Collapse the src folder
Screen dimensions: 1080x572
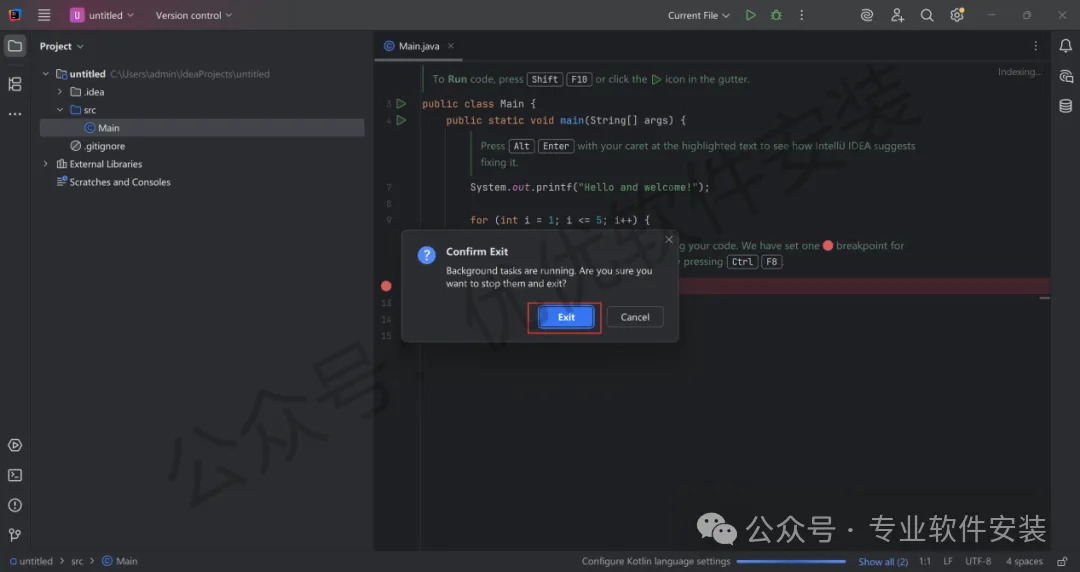pos(59,110)
